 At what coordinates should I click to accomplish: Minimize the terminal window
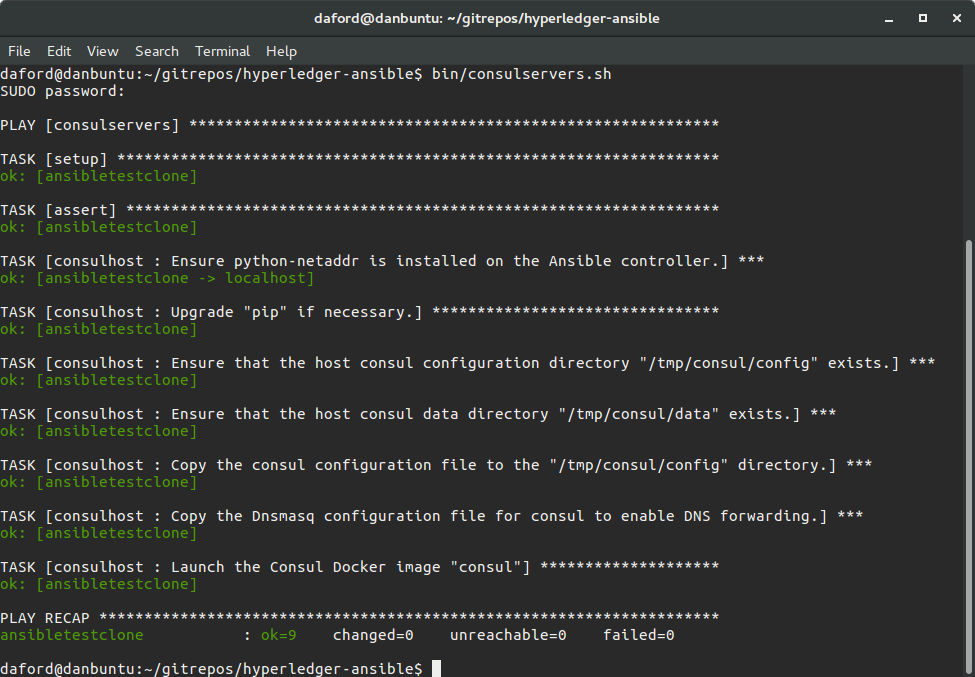[x=889, y=19]
